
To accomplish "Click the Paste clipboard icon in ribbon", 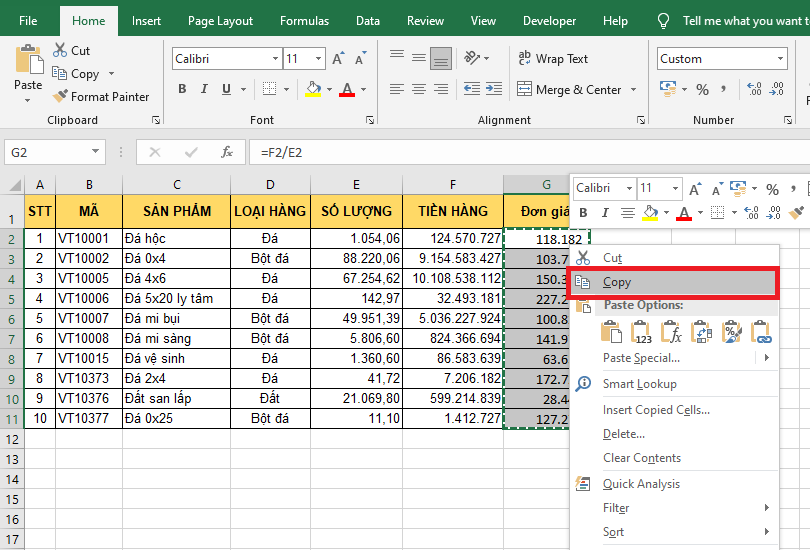I will coord(27,62).
